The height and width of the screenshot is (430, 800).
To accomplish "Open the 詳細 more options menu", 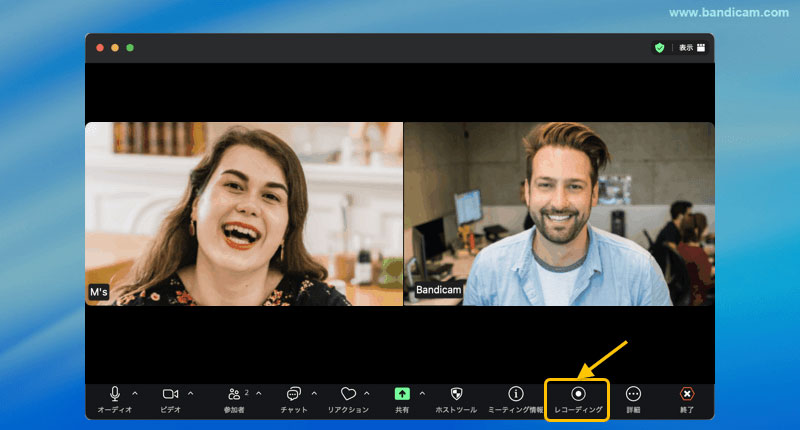I will [x=633, y=395].
